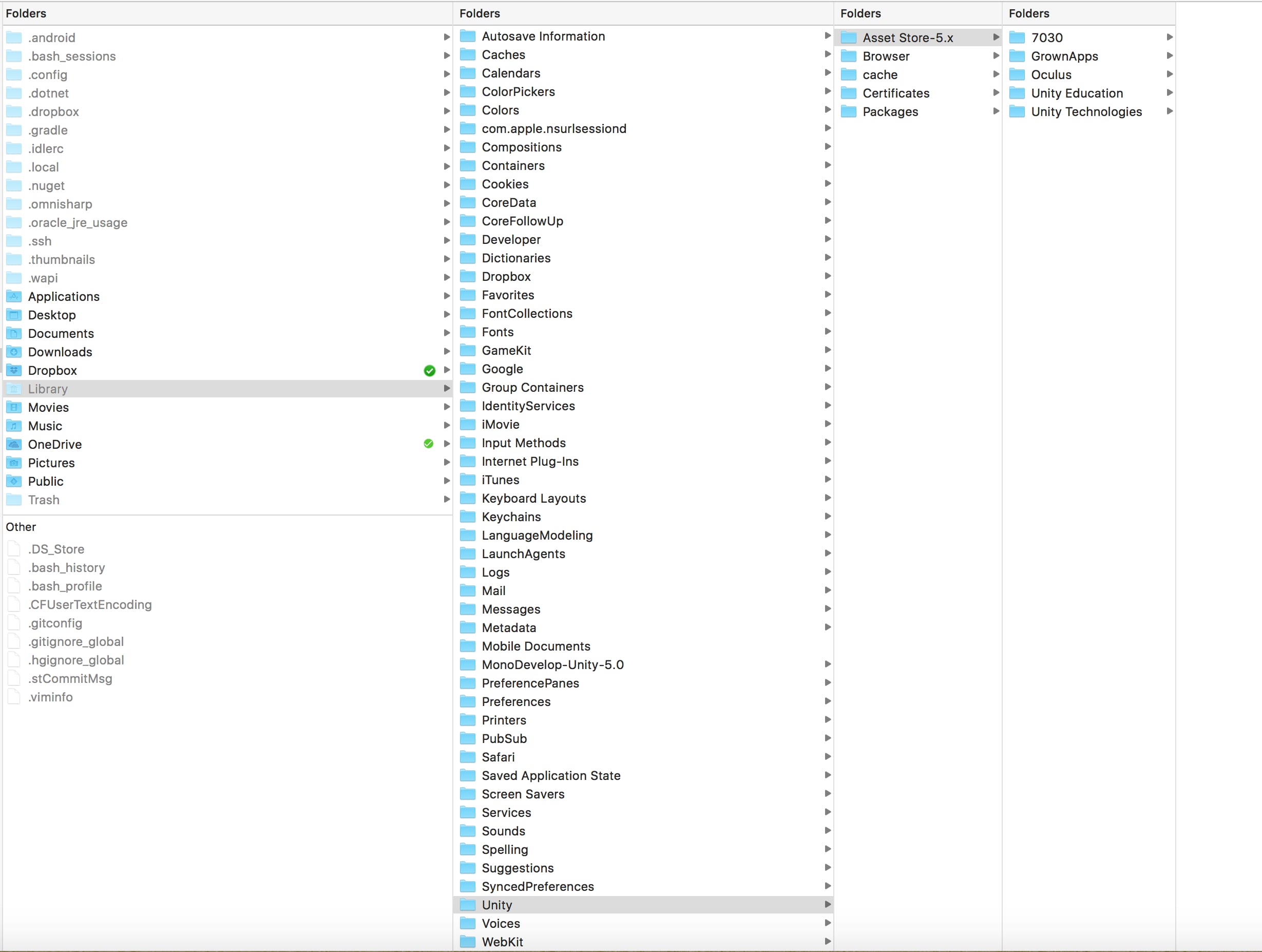Expand the Unity Technologies arrow
This screenshot has width=1262, height=952.
tap(1170, 111)
